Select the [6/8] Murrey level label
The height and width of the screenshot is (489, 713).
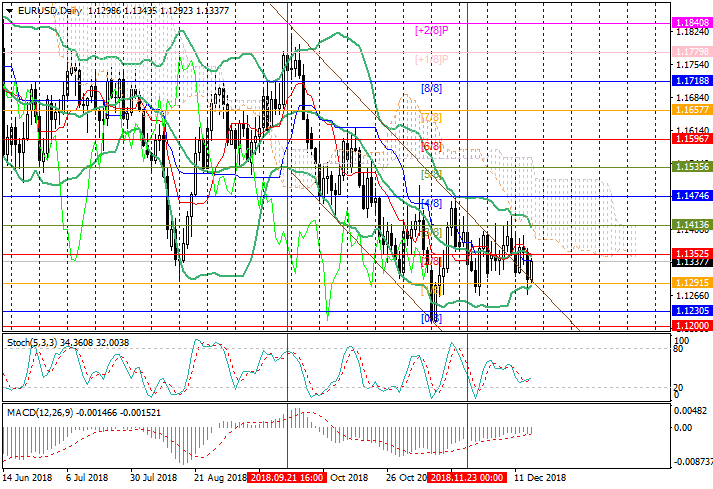tap(431, 146)
